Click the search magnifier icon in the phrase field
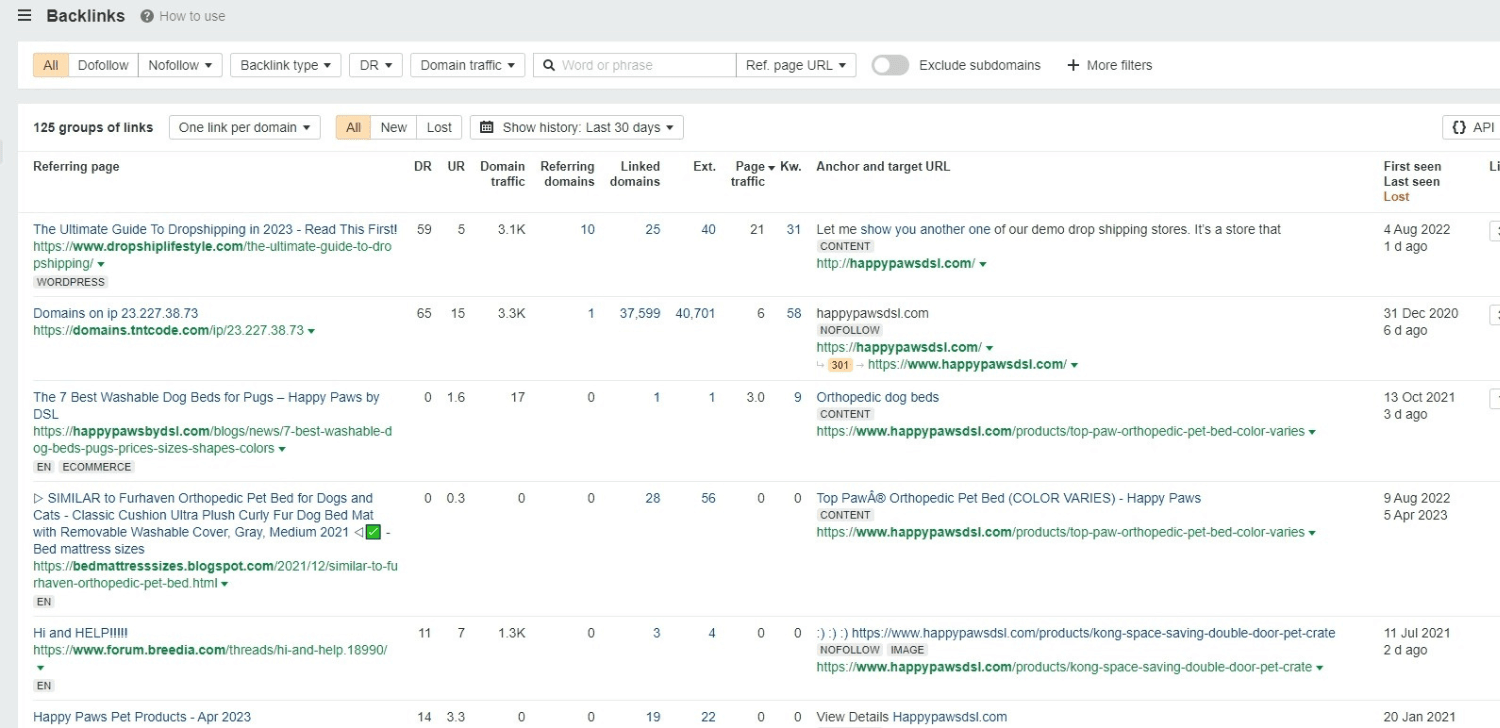Viewport: 1500px width, 728px height. point(549,65)
